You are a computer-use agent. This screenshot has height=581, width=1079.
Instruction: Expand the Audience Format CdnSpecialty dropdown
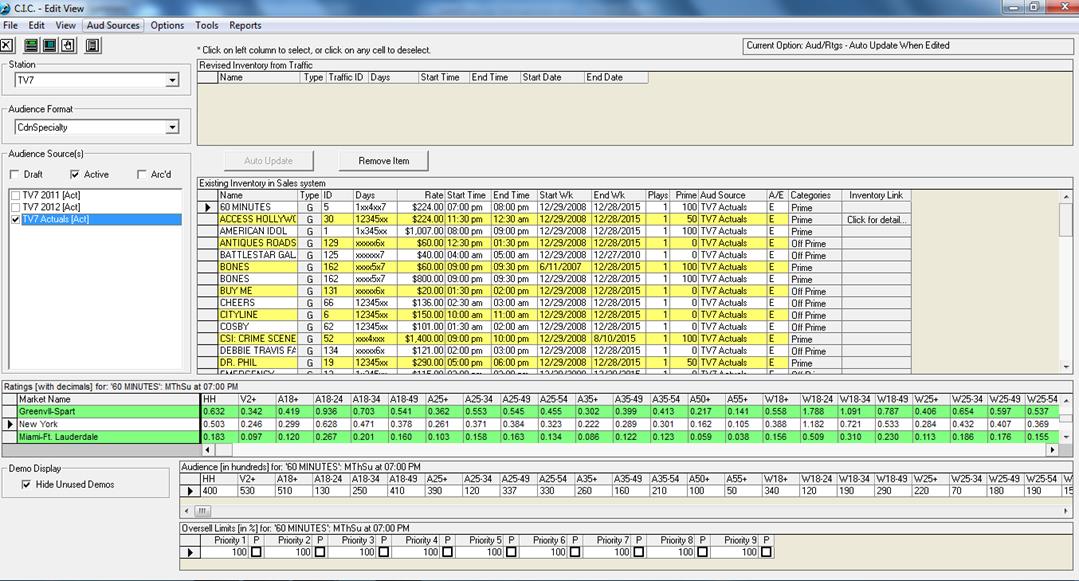[x=172, y=128]
